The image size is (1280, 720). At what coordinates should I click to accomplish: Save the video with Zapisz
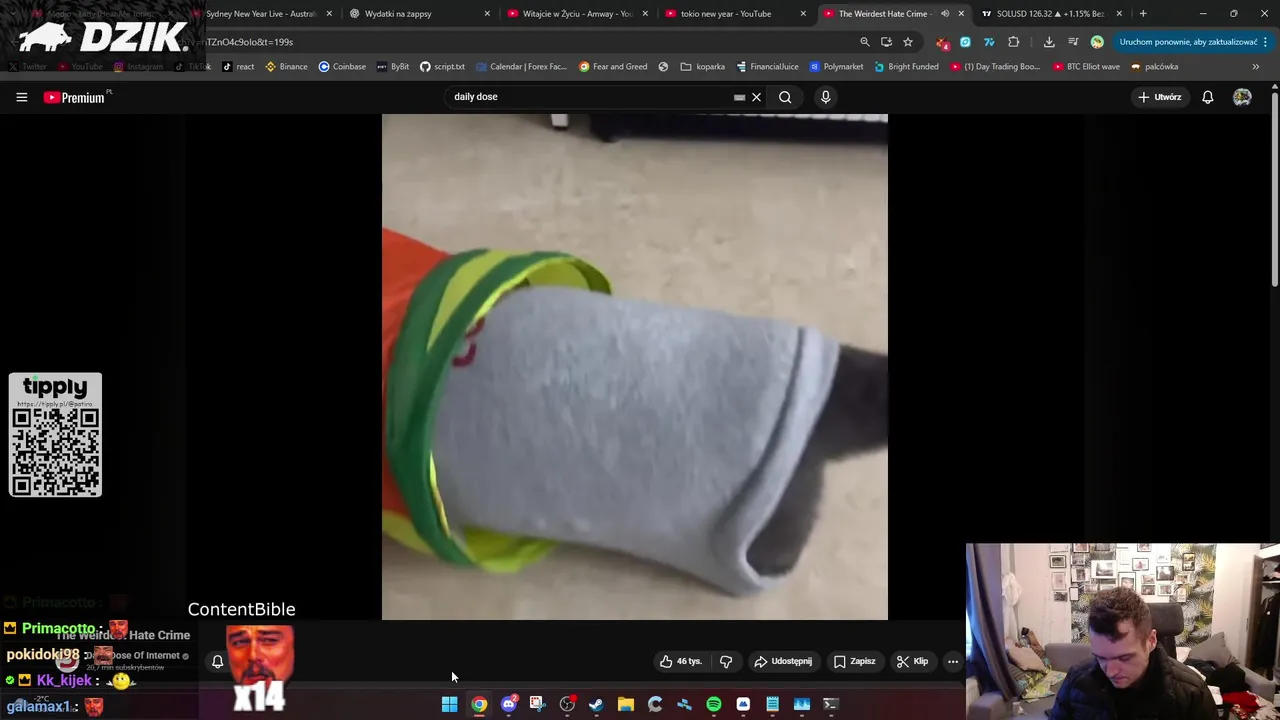(x=855, y=661)
